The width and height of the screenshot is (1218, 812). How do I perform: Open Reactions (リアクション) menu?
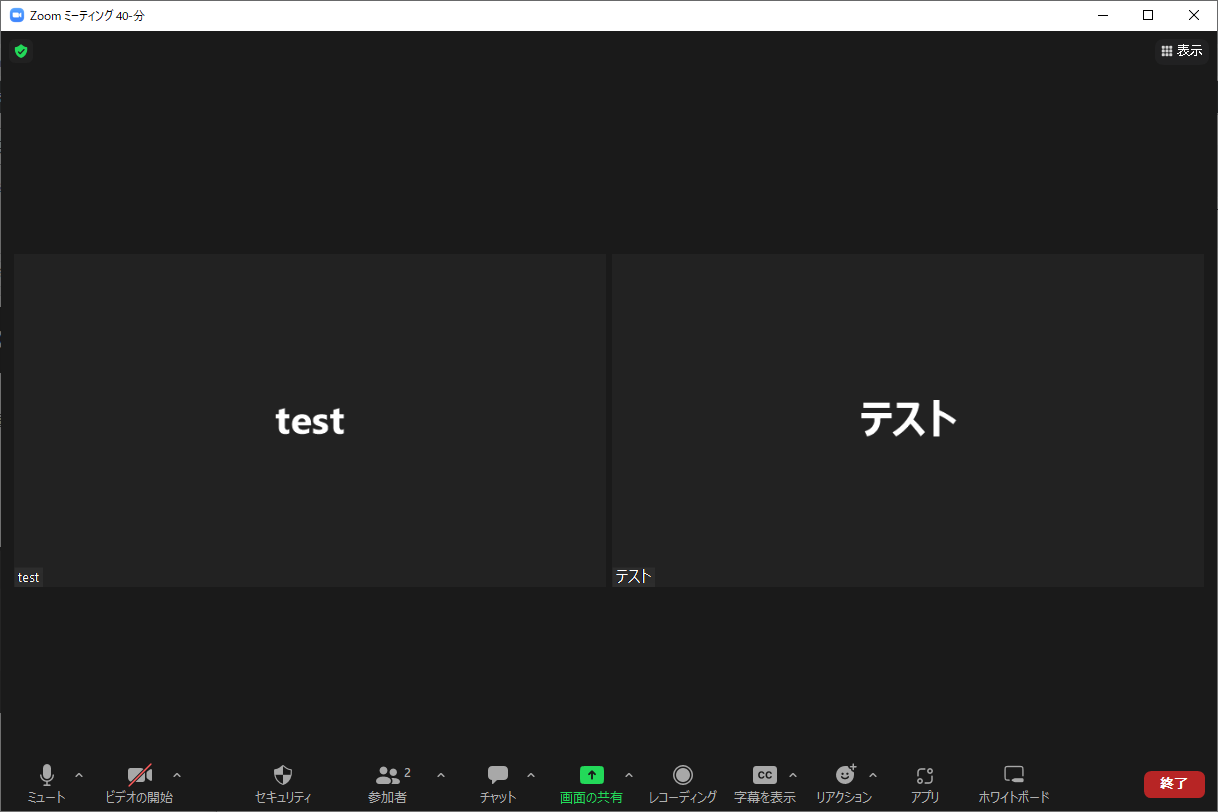tap(845, 783)
